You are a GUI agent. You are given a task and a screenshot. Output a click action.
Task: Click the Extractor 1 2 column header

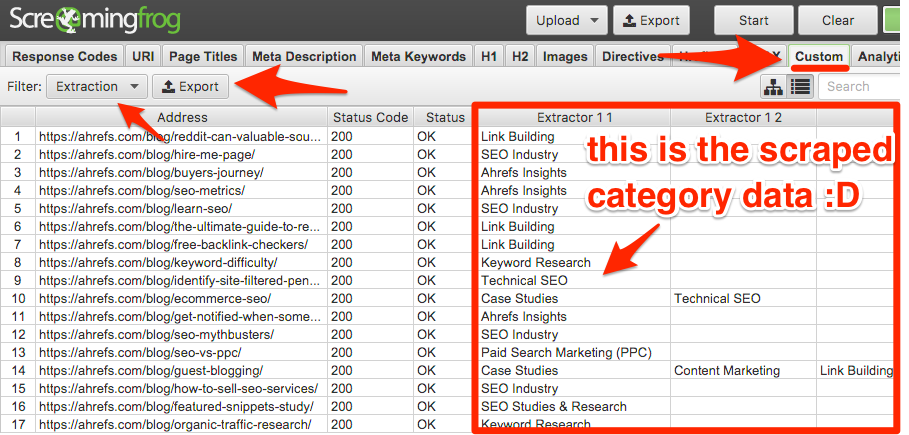(x=744, y=117)
